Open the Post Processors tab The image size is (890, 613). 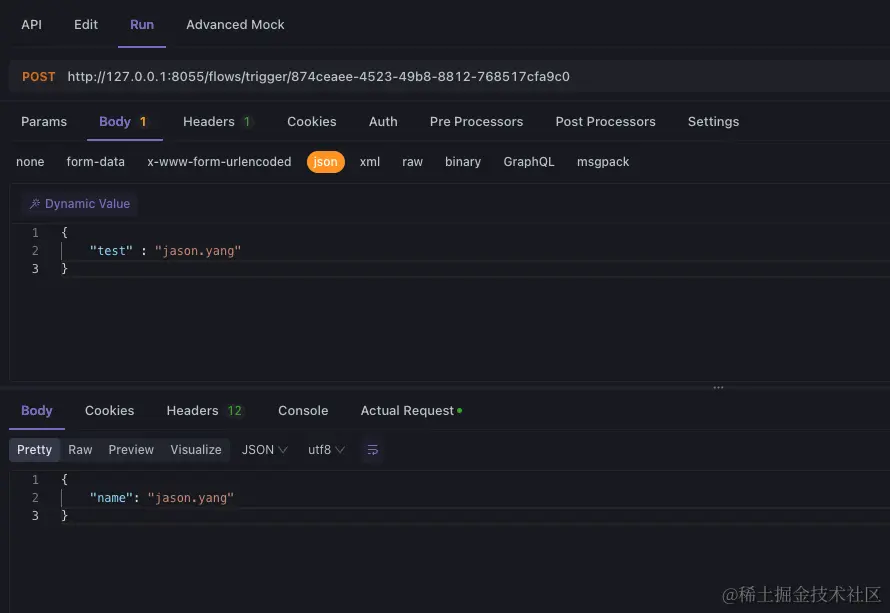pos(605,121)
